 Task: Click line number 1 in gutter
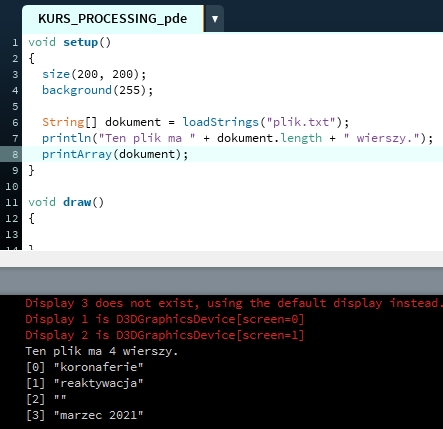pyautogui.click(x=15, y=42)
